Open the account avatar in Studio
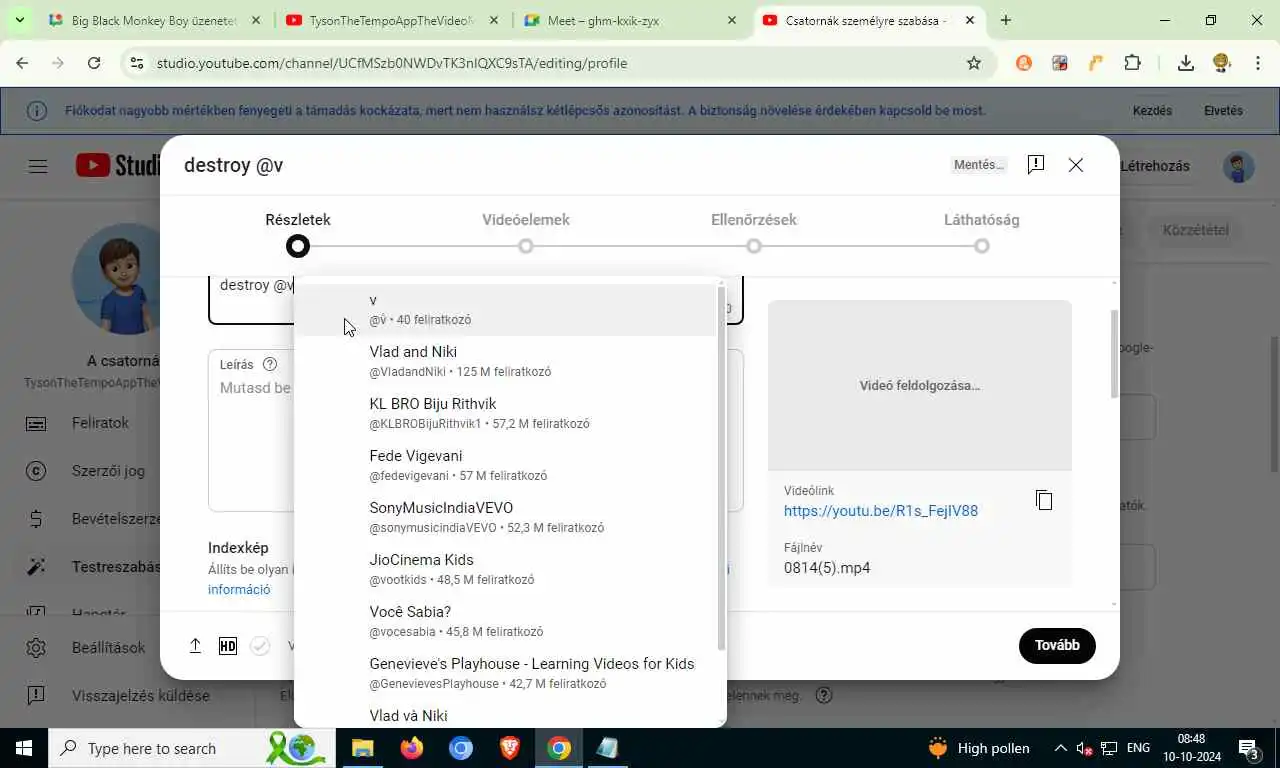The width and height of the screenshot is (1280, 768). 1239,166
